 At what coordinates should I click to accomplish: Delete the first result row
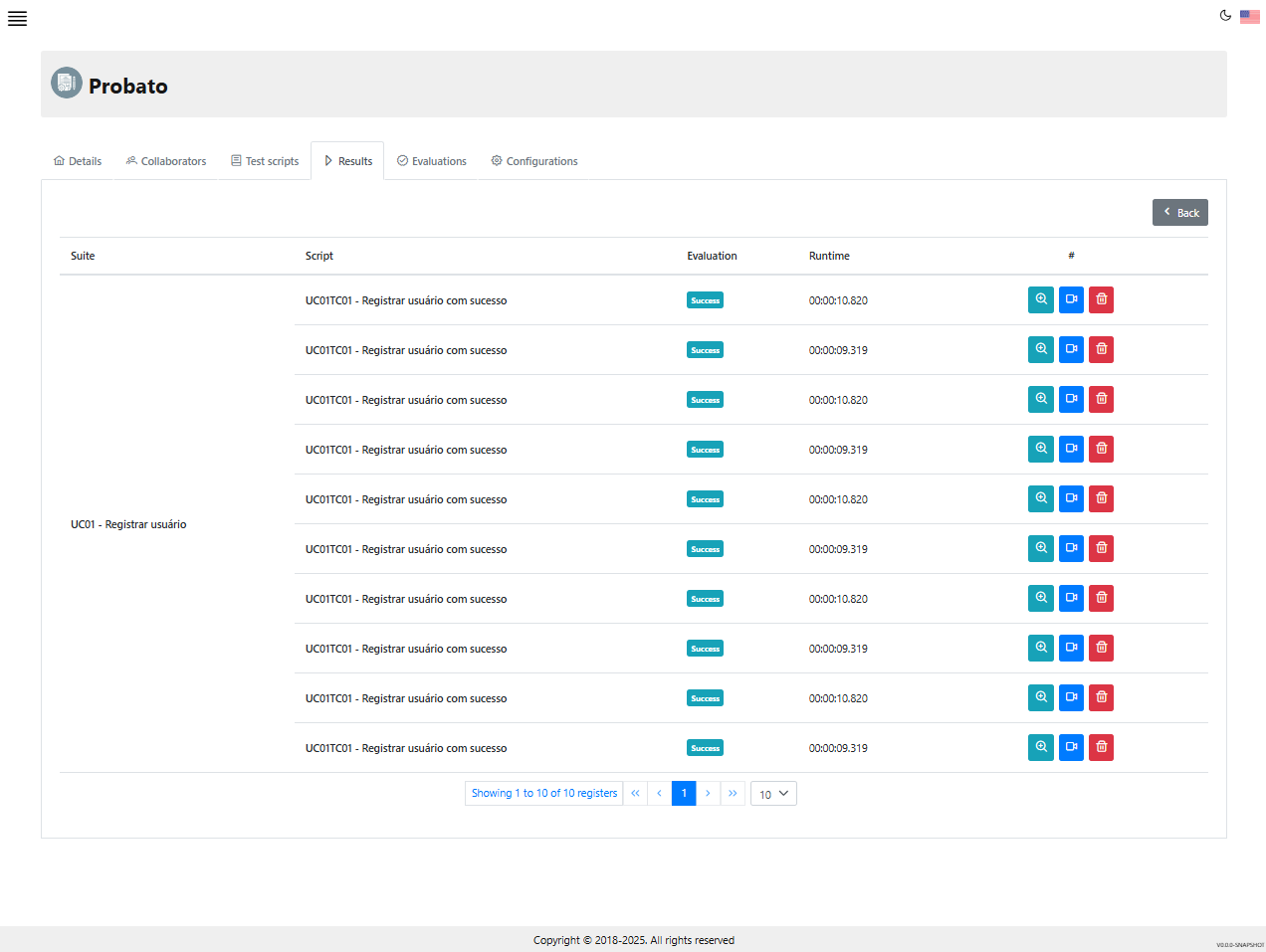tap(1101, 299)
